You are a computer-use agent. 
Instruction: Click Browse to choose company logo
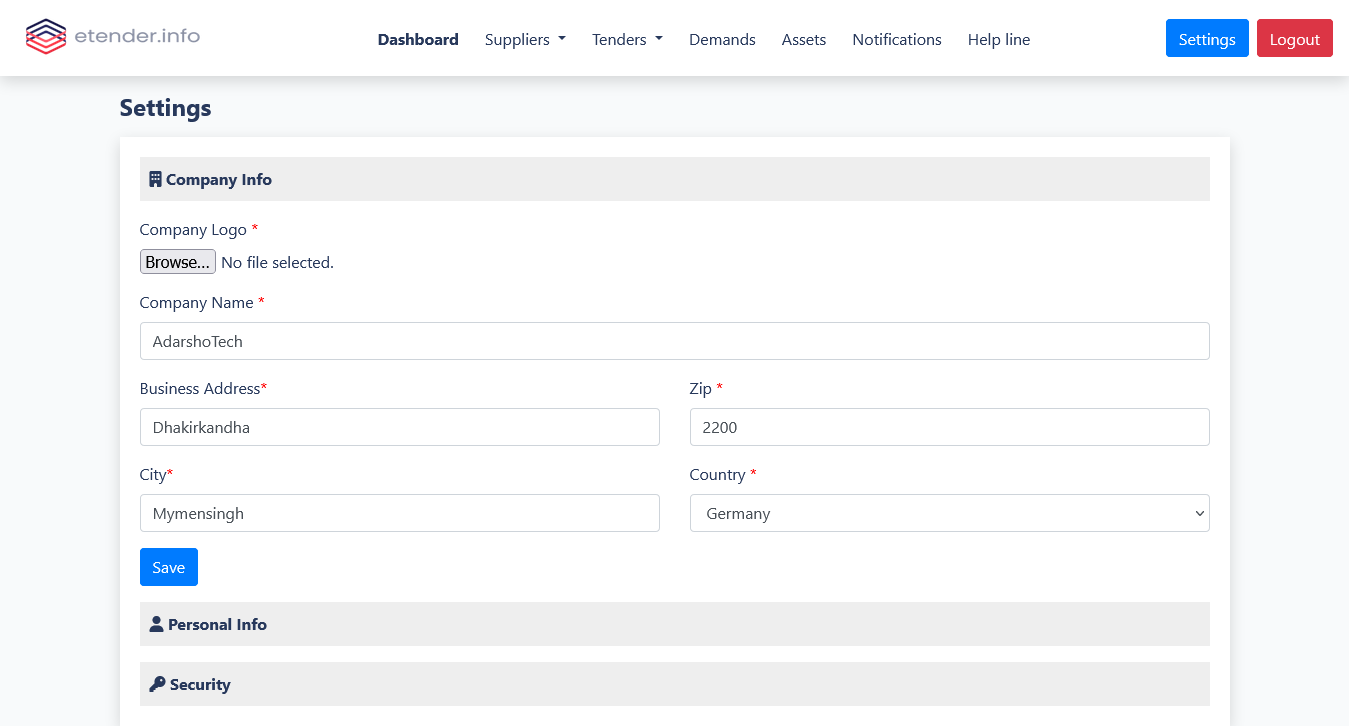click(x=178, y=262)
